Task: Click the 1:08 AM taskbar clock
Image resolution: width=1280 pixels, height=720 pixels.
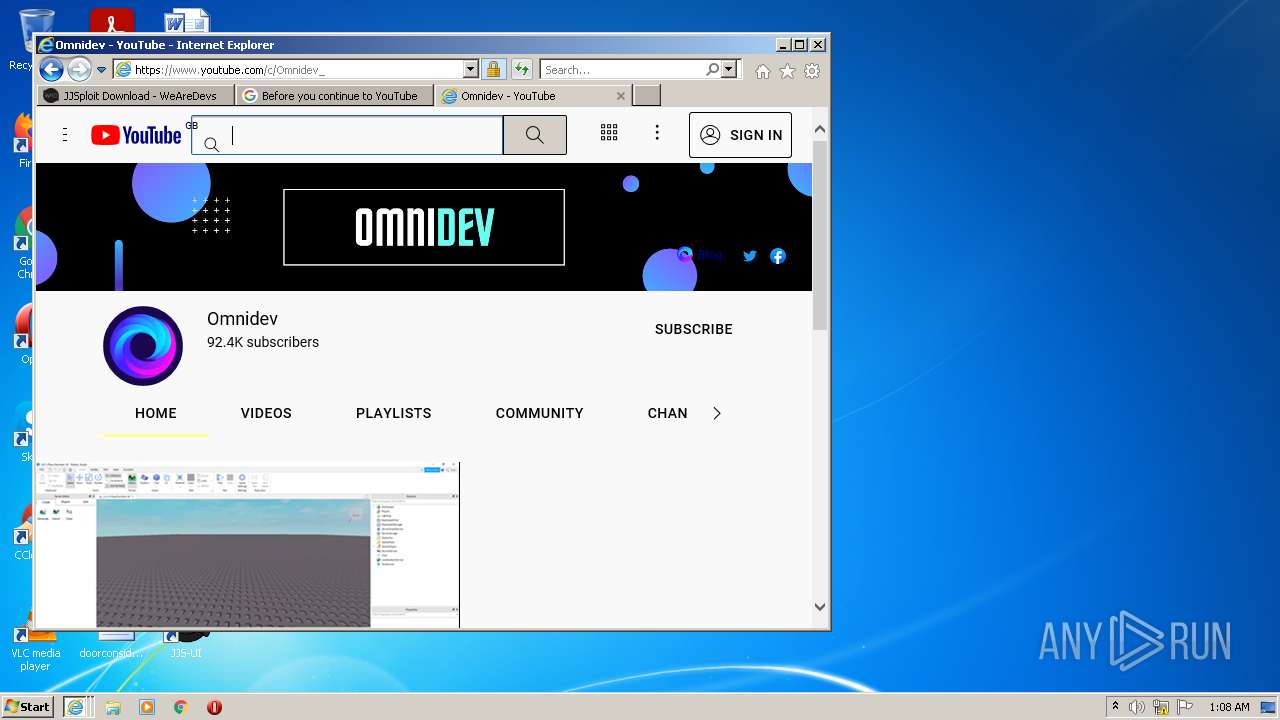Action: (x=1229, y=707)
